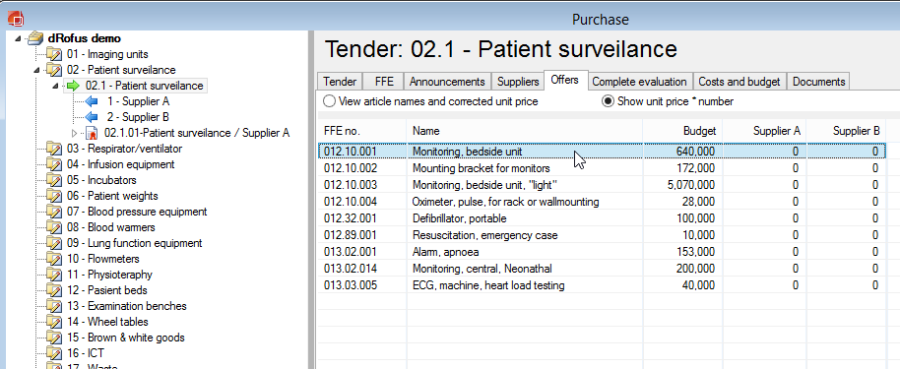The width and height of the screenshot is (900, 369).
Task: Click the dRofus app logo icon
Action: (15, 19)
